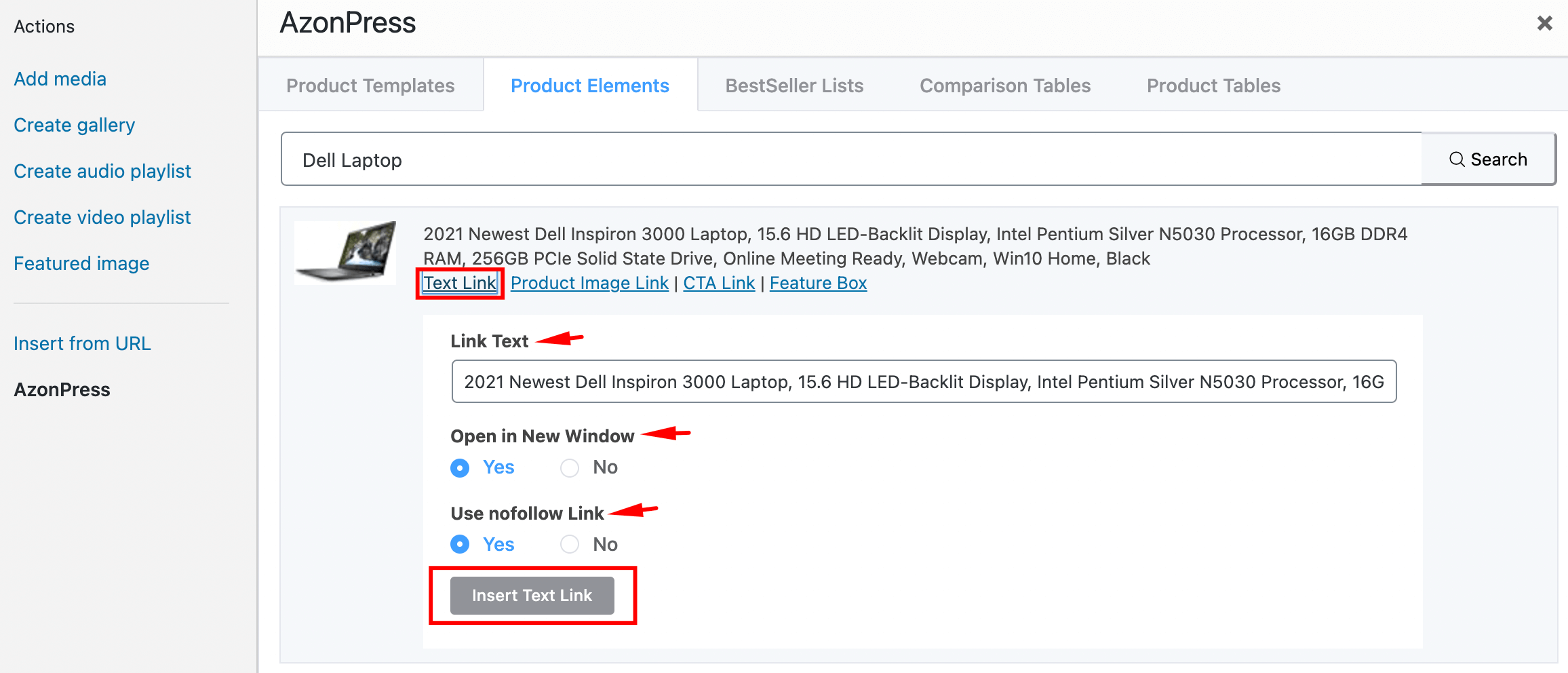Image resolution: width=1568 pixels, height=673 pixels.
Task: Click the Link Text input field
Action: coord(924,381)
